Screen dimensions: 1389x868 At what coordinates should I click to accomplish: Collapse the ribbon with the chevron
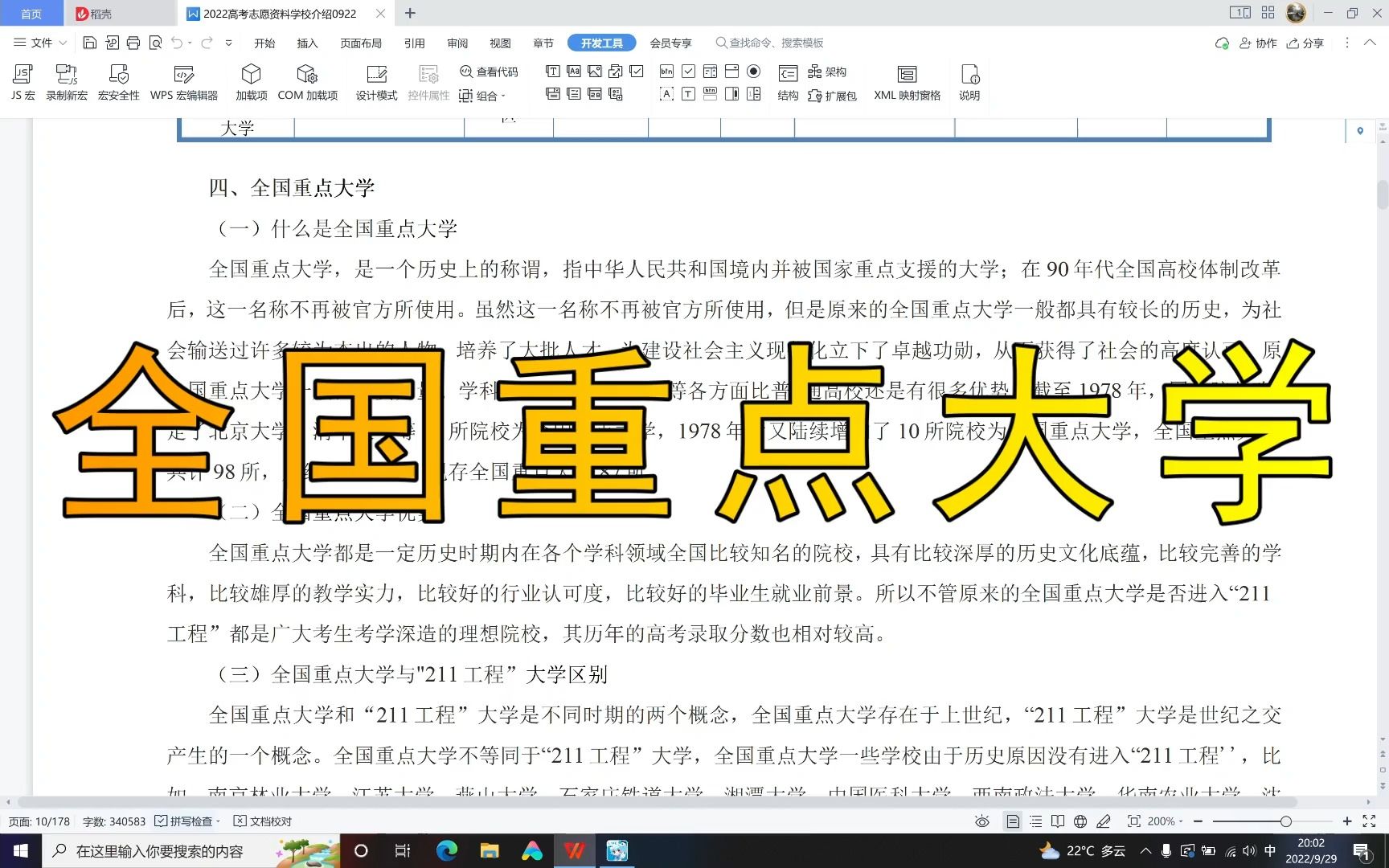tap(1370, 43)
